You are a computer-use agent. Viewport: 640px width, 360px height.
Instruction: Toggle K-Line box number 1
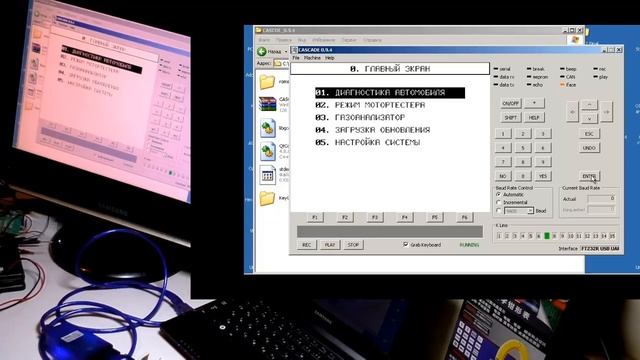tap(499, 236)
